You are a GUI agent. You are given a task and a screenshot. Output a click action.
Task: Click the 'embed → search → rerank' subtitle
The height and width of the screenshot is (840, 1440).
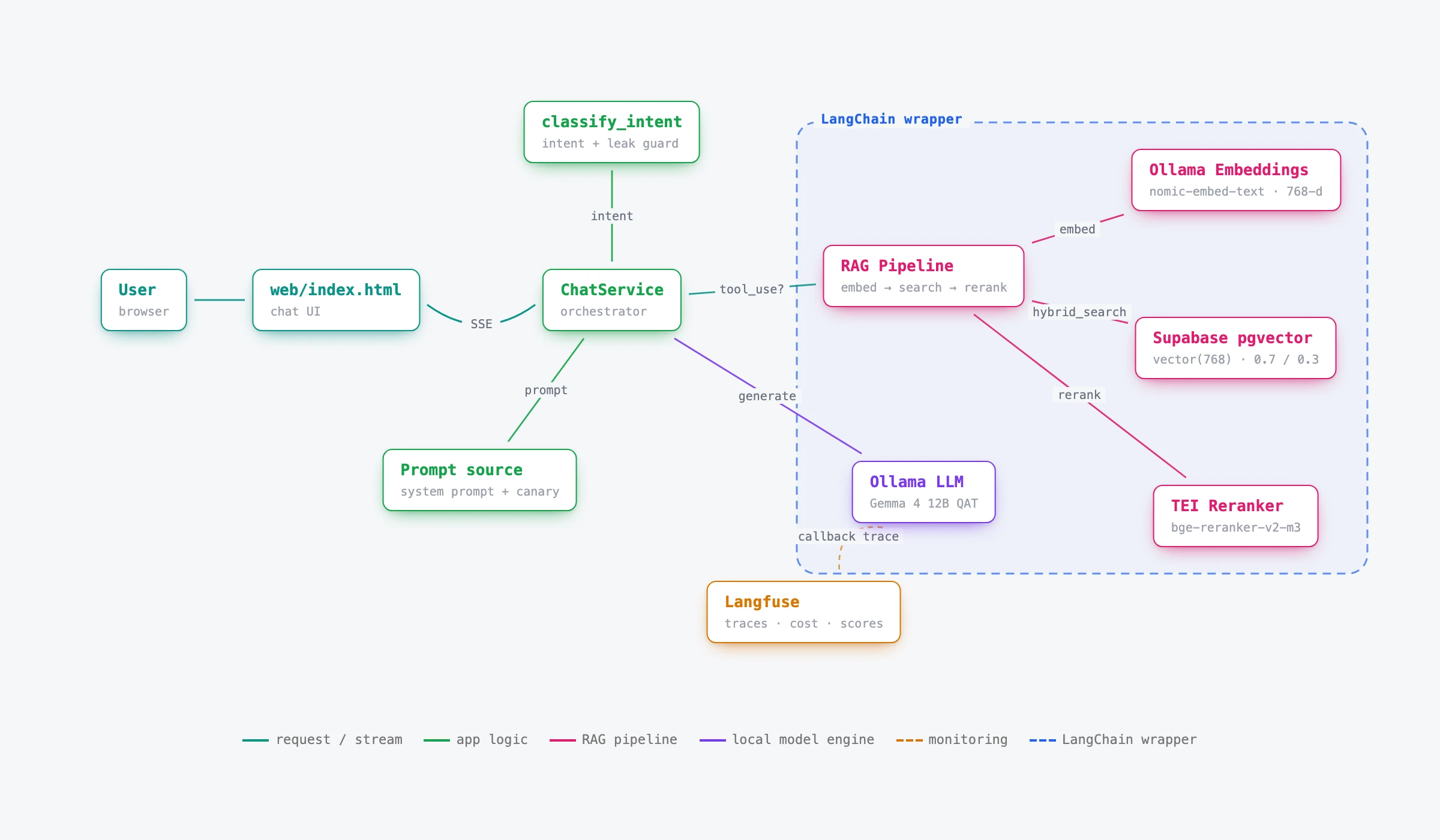(x=923, y=287)
